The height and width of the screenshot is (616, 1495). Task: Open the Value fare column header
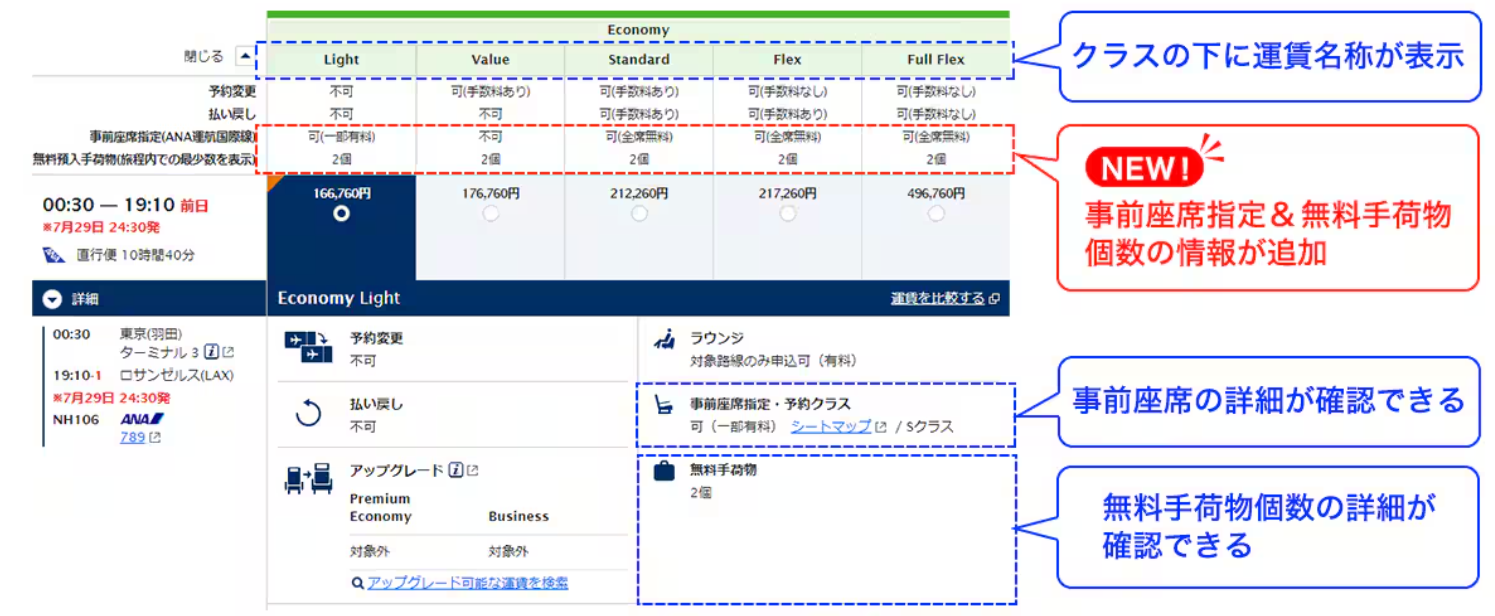(x=490, y=59)
